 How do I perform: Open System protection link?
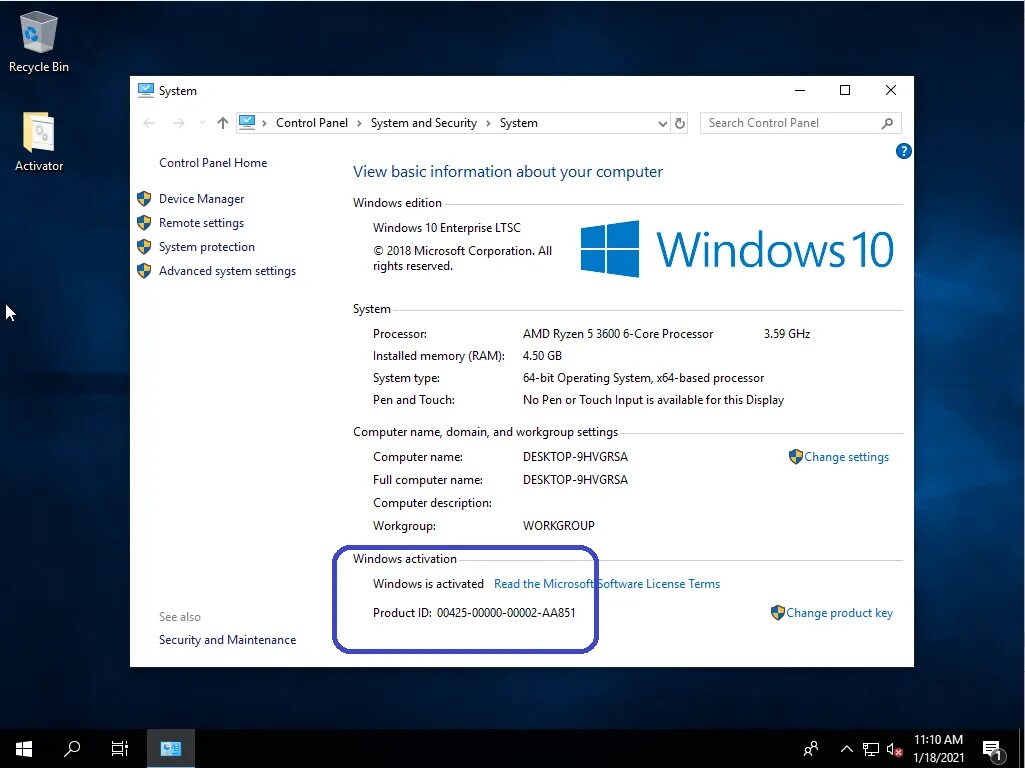(x=207, y=247)
